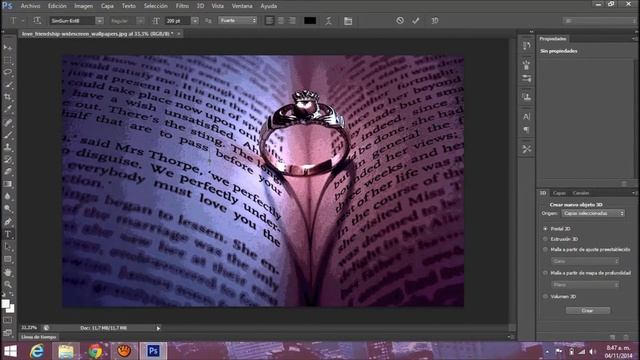This screenshot has height=360, width=640.
Task: Select the Brush tool
Action: tap(8, 135)
